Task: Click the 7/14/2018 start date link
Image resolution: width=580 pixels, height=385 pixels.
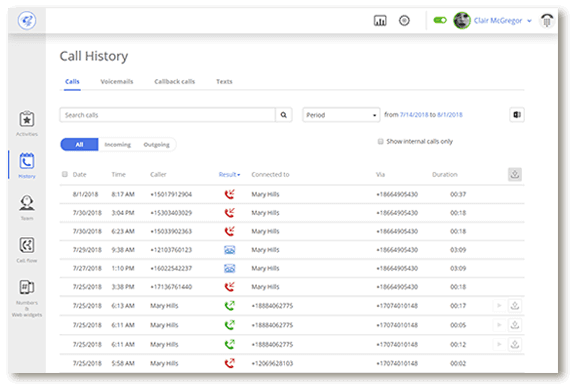Action: (x=414, y=115)
